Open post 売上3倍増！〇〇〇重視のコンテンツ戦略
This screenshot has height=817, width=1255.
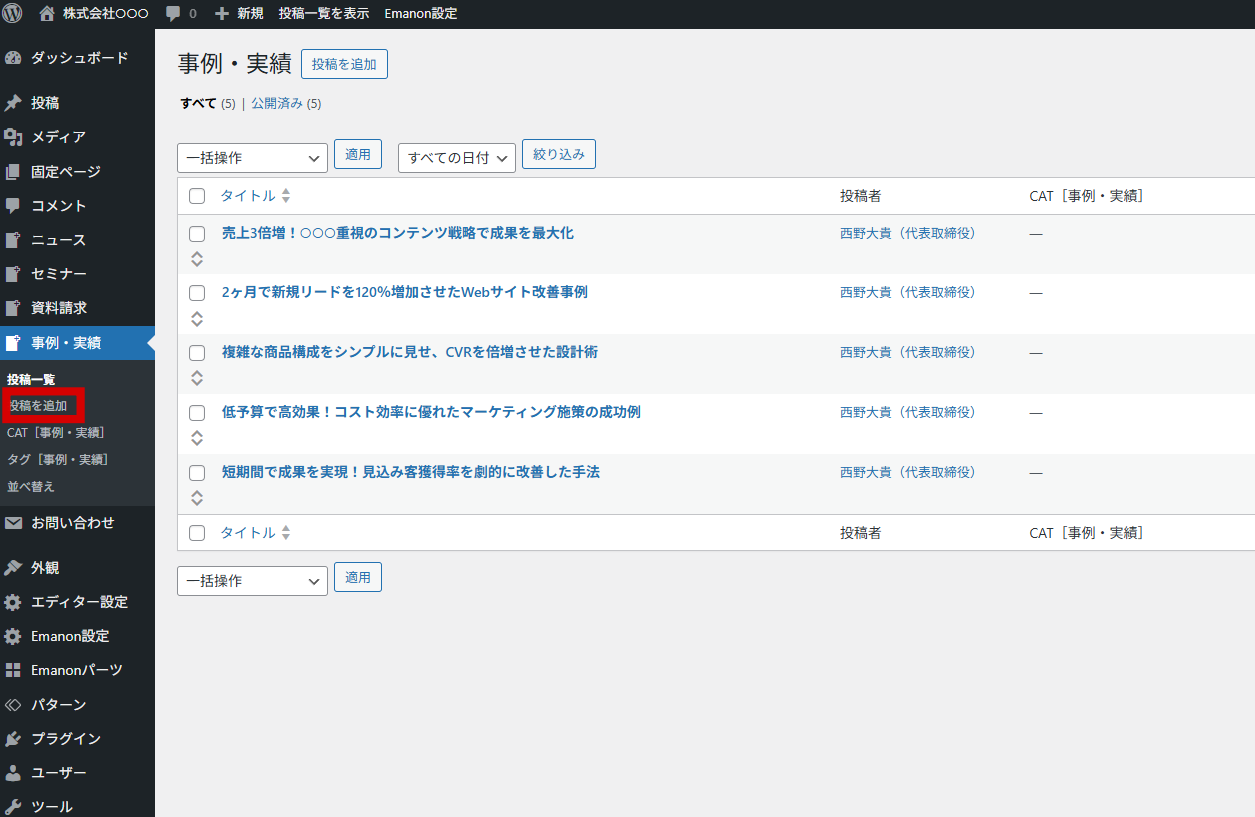click(x=398, y=233)
